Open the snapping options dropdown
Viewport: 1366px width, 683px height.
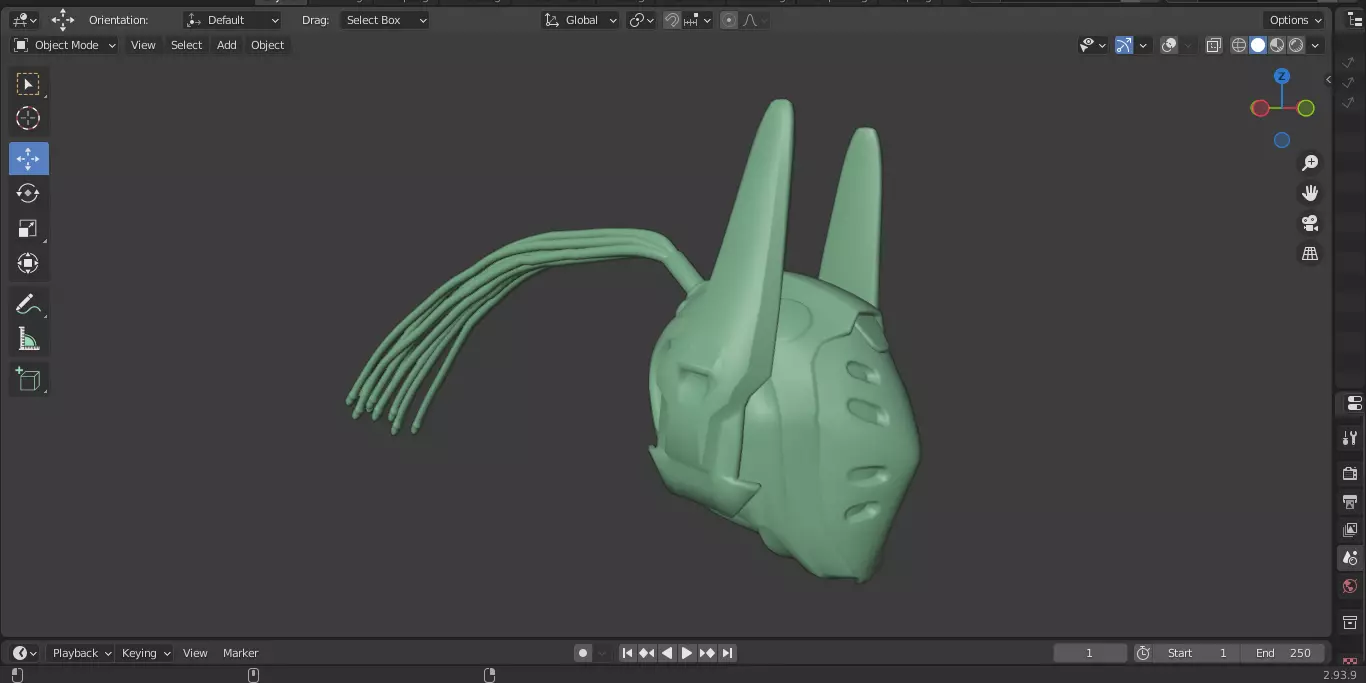[x=698, y=20]
